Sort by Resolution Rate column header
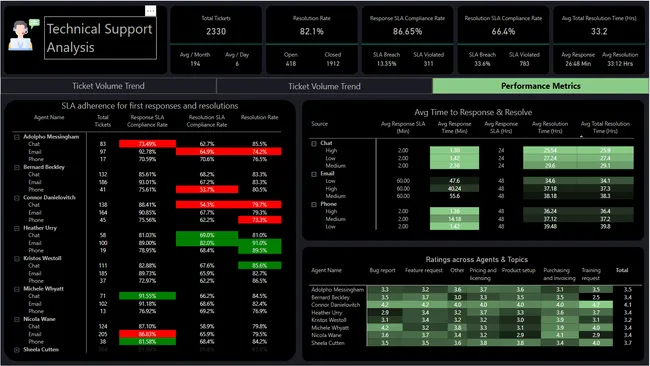The width and height of the screenshot is (650, 366). coord(260,117)
